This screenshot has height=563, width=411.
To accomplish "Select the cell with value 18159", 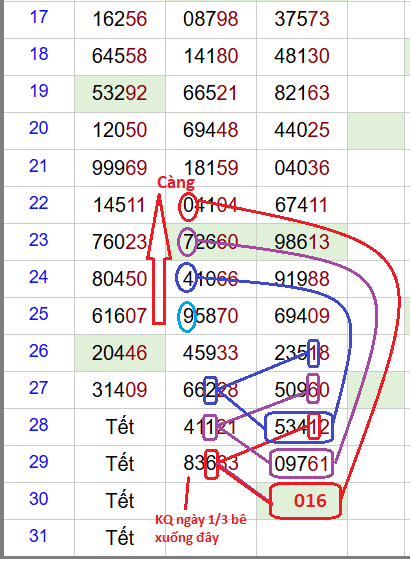I will coord(211,168).
